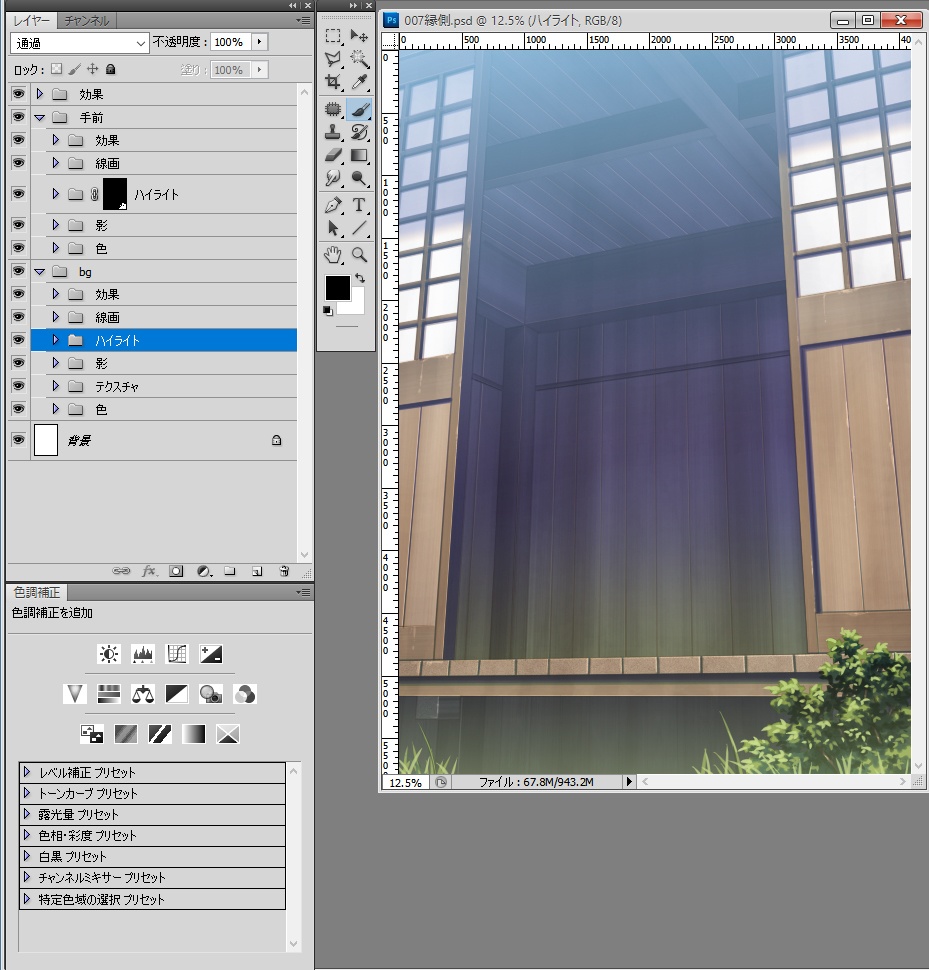
Task: Expand the レベル補正 プリセット list
Action: pos(26,771)
